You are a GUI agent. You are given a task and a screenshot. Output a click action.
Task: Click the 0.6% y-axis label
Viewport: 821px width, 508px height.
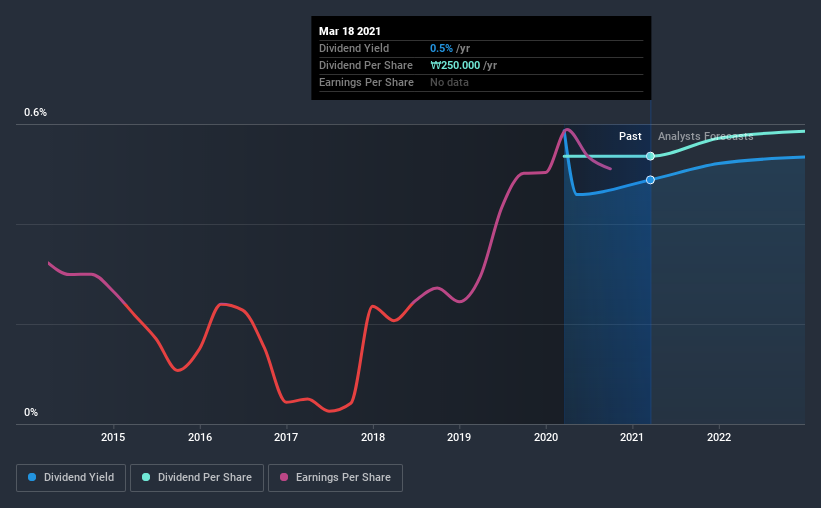35,112
